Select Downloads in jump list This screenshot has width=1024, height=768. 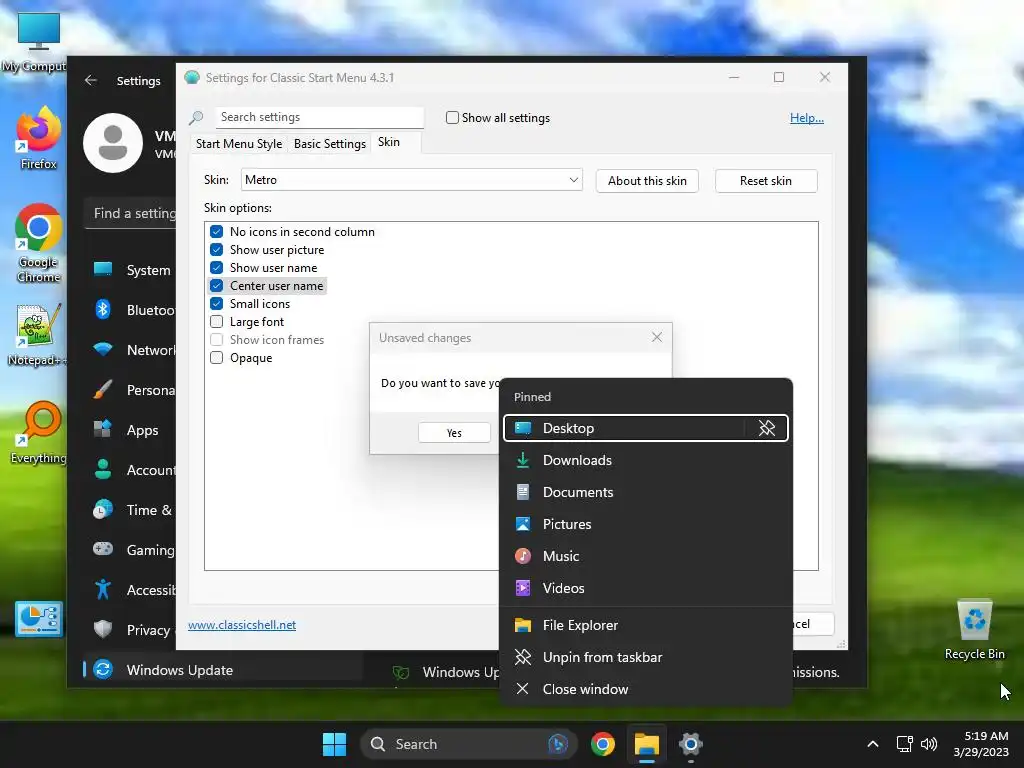click(x=645, y=460)
